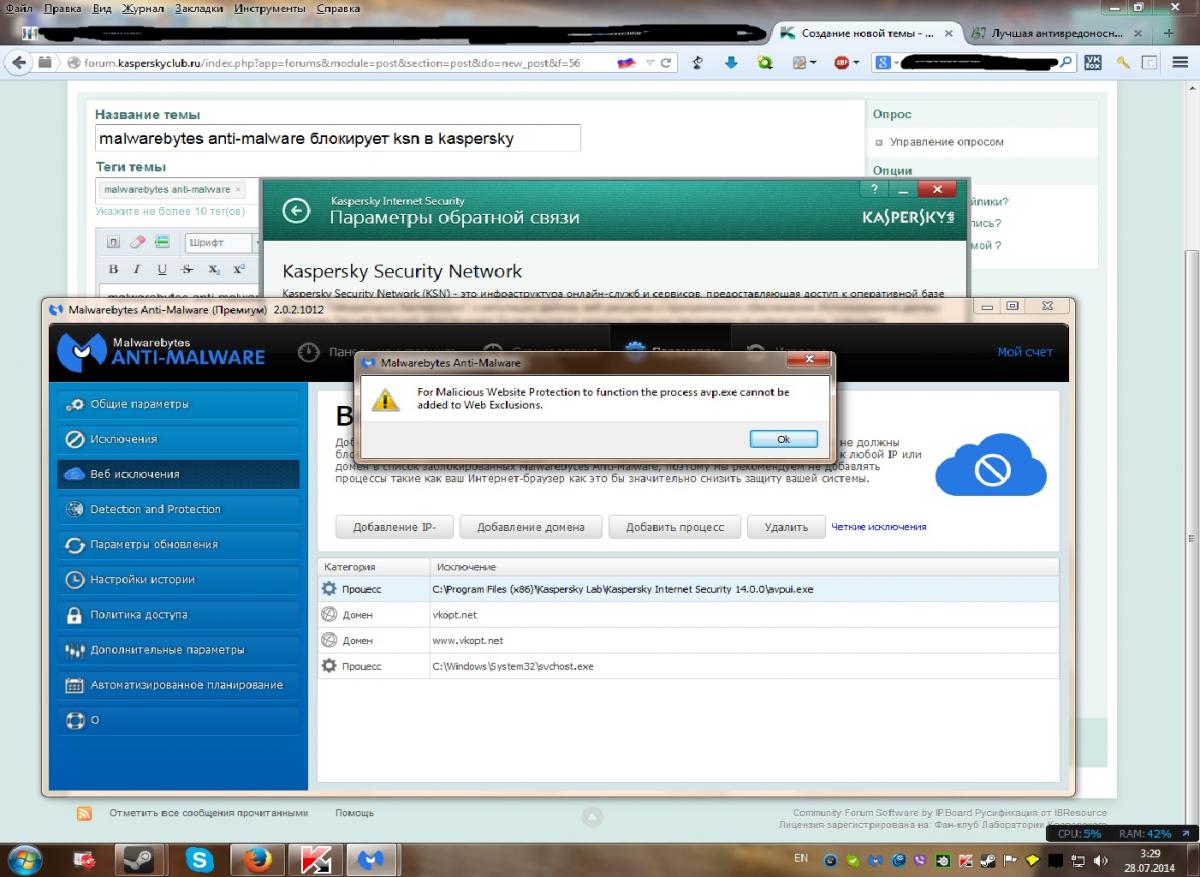1200x877 pixels.
Task: Open Дополнительные параметры section
Action: pyautogui.click(x=178, y=650)
